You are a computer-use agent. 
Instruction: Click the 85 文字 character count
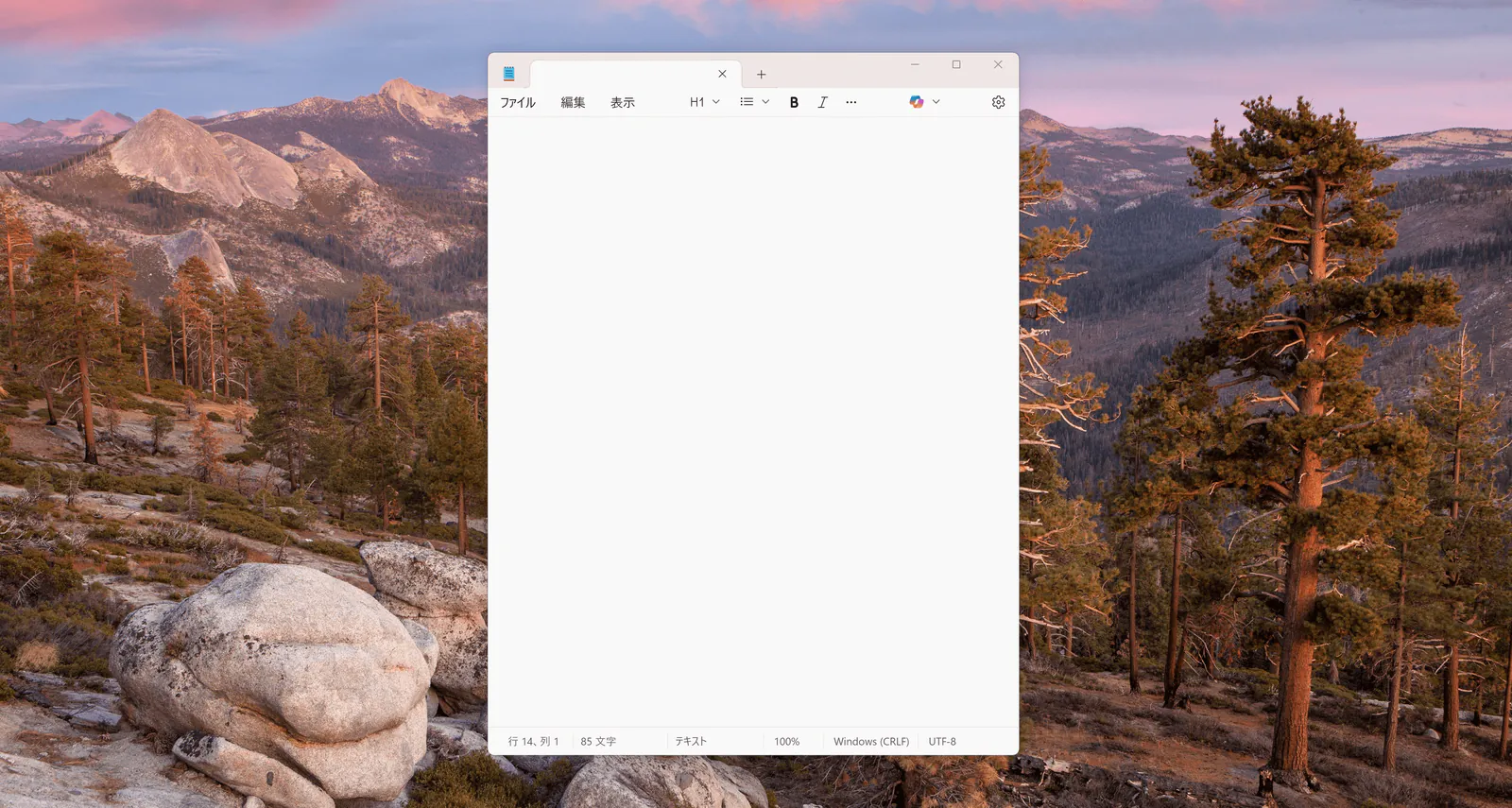[x=598, y=742]
